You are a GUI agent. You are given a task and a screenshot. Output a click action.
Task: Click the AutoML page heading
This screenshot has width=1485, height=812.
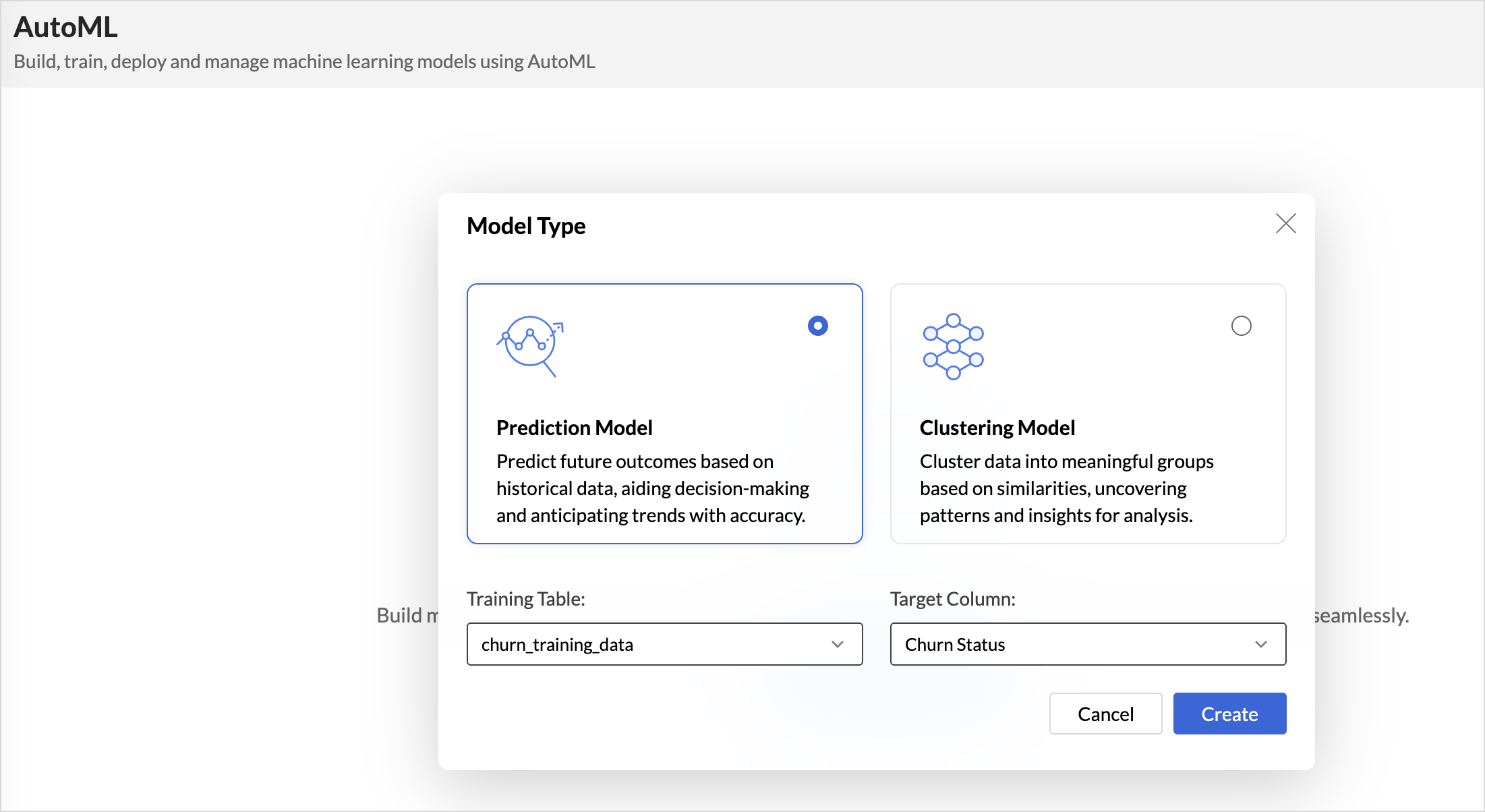65,28
